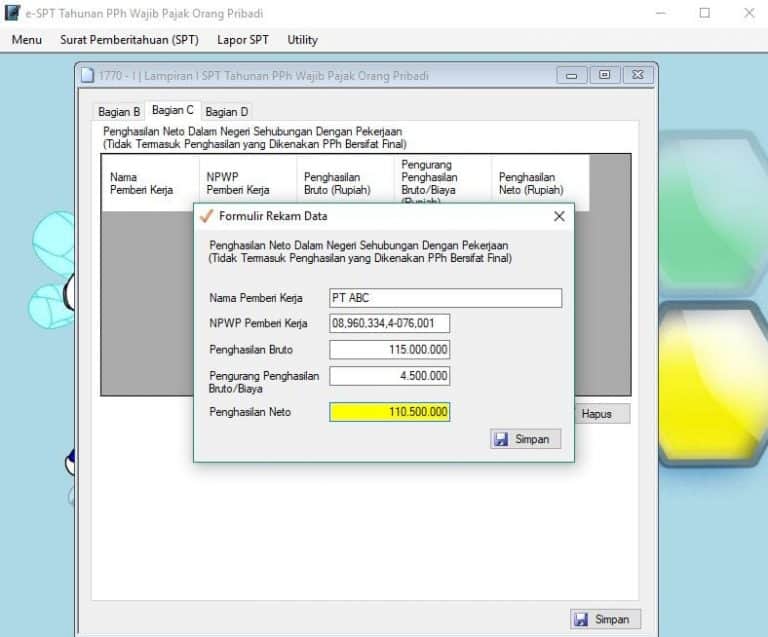Click the yellow Penghasilan Neto field

(389, 412)
